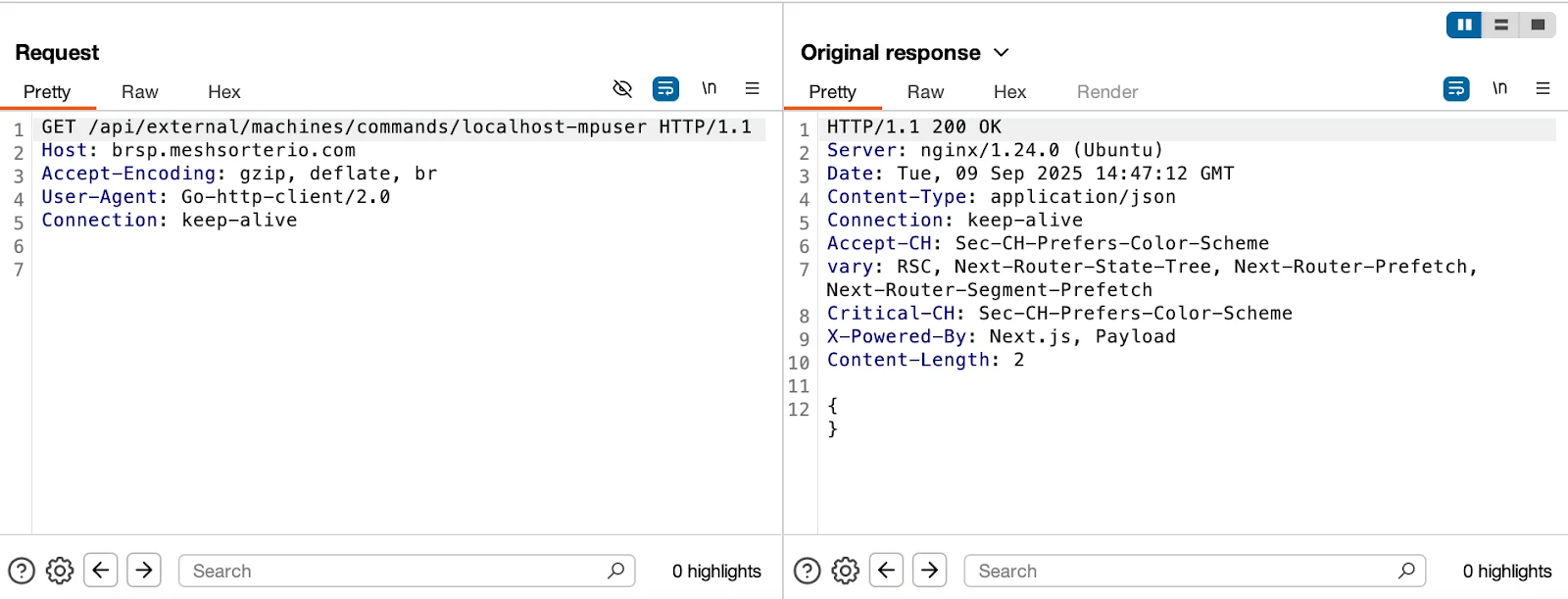Switch to Pretty tab in Request
The image size is (1568, 599).
pos(47,92)
